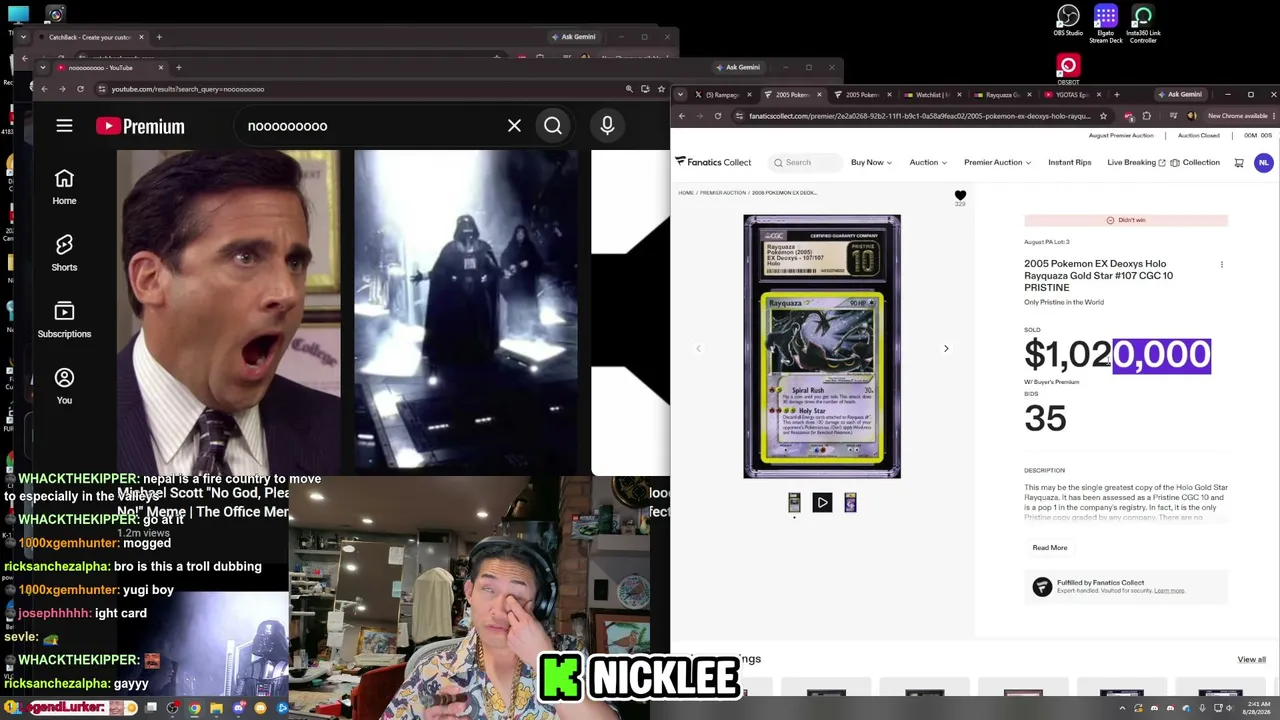Start YouTube voice search with the microphone
Screen dimensions: 1280x720
point(607,126)
